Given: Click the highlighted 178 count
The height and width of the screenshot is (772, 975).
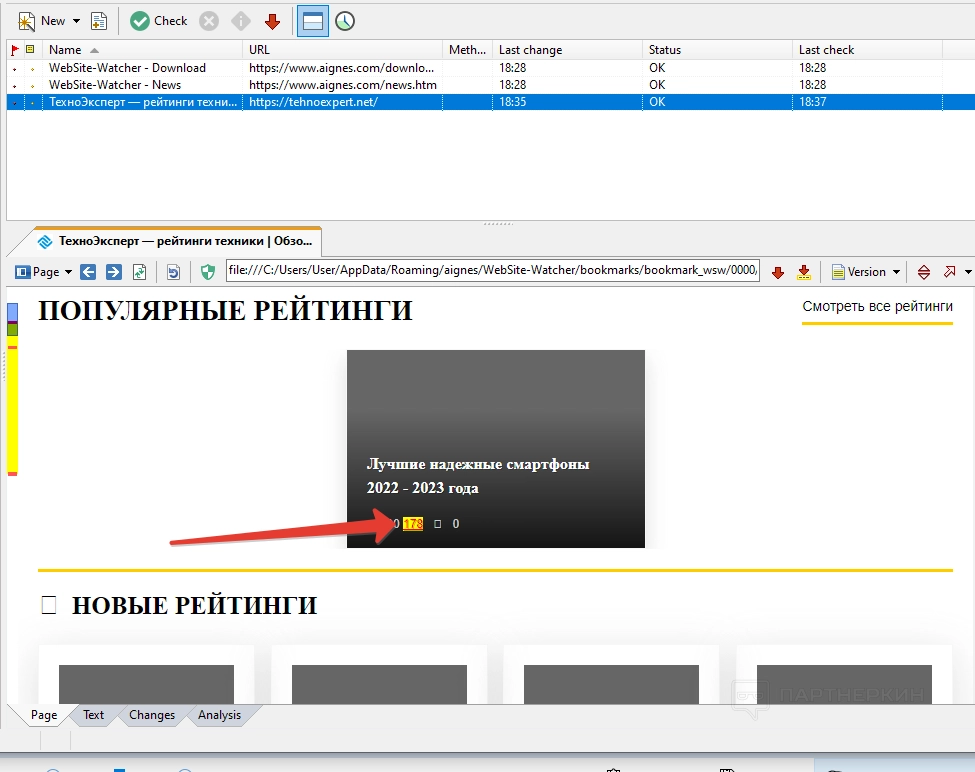Looking at the screenshot, I should coord(413,524).
